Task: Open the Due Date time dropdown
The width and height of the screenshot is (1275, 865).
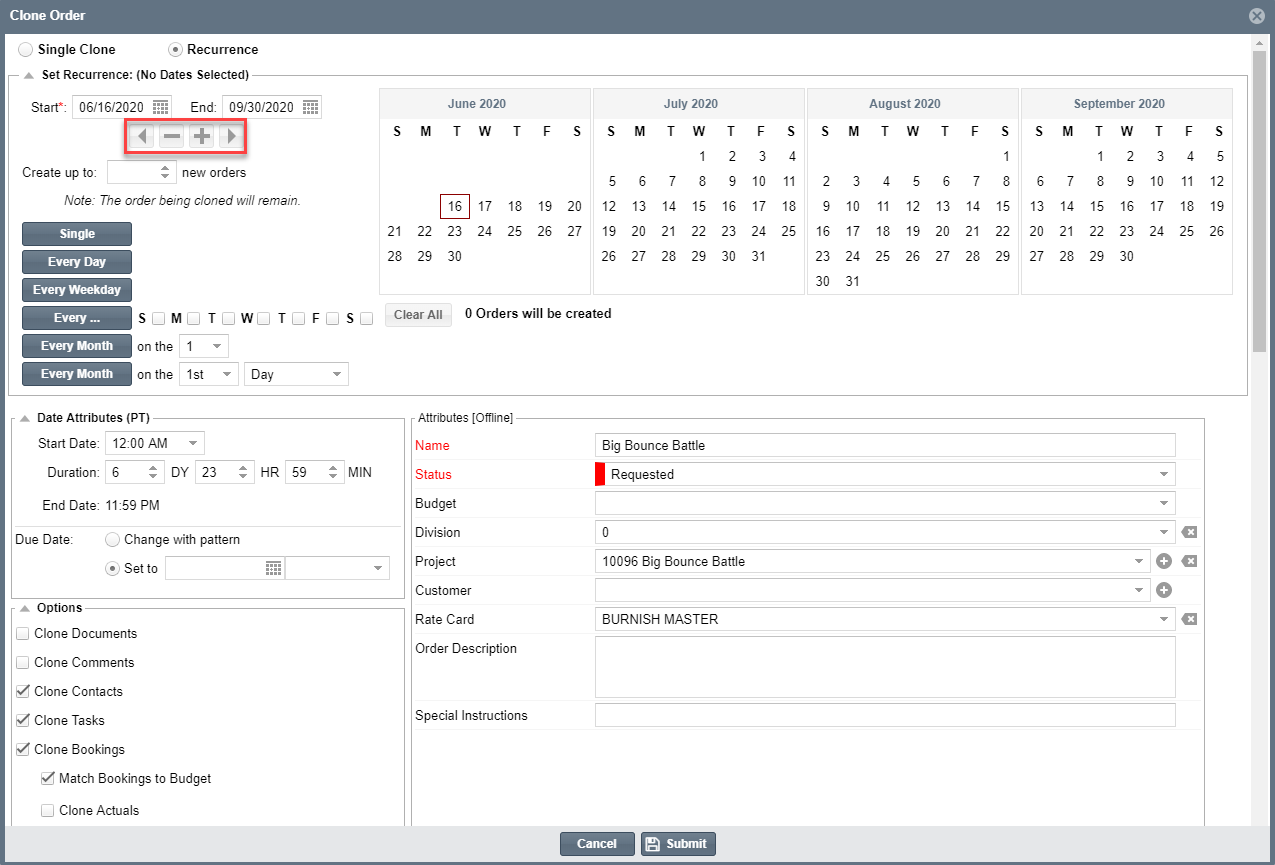Action: tap(377, 568)
